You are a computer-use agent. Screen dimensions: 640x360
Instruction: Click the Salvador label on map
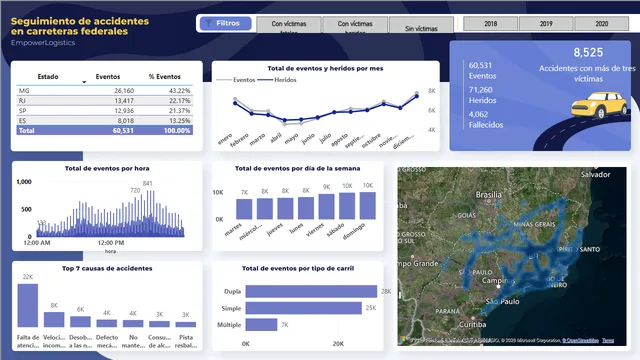point(596,174)
